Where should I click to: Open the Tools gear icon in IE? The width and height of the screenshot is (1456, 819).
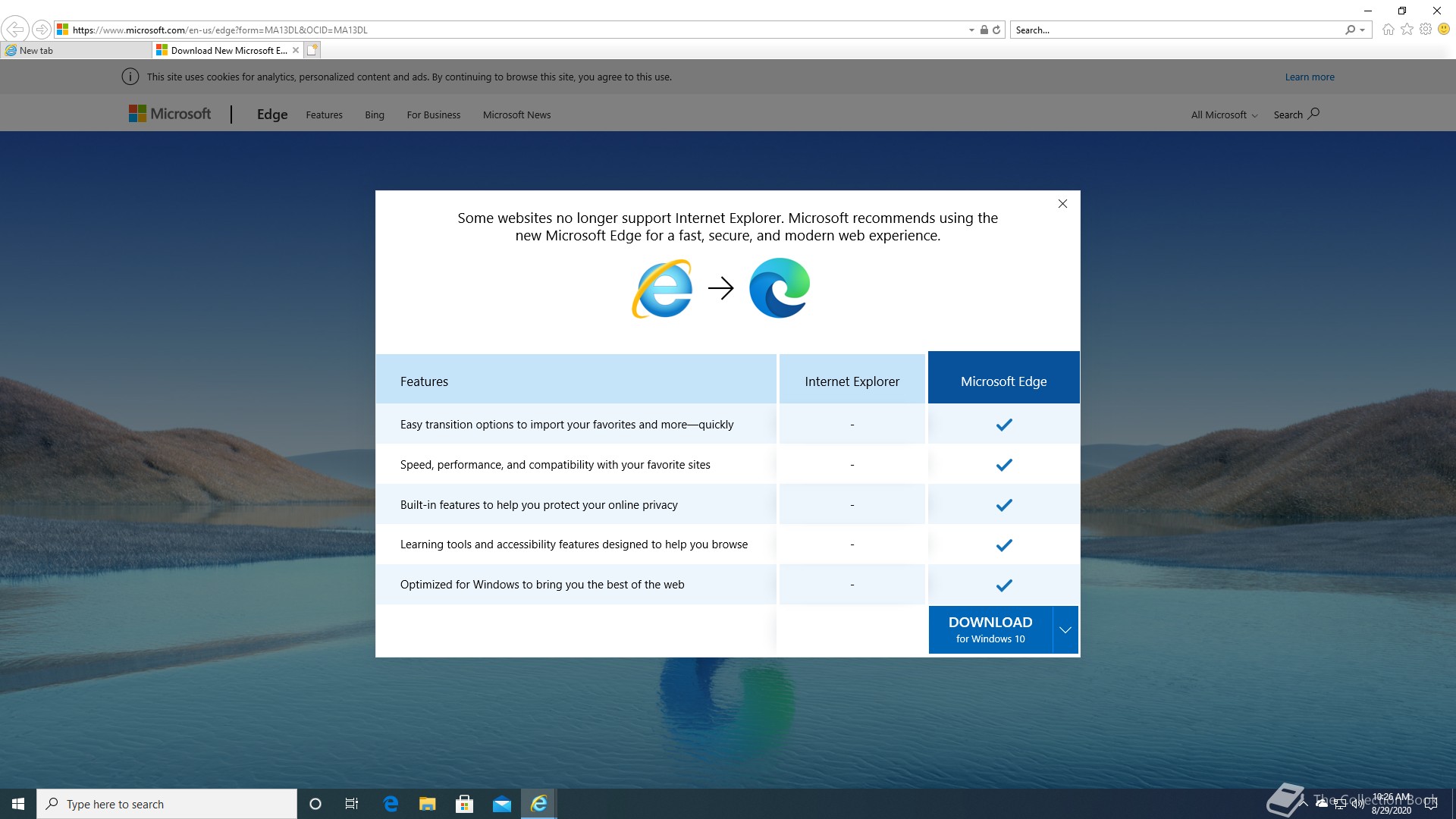click(1426, 30)
